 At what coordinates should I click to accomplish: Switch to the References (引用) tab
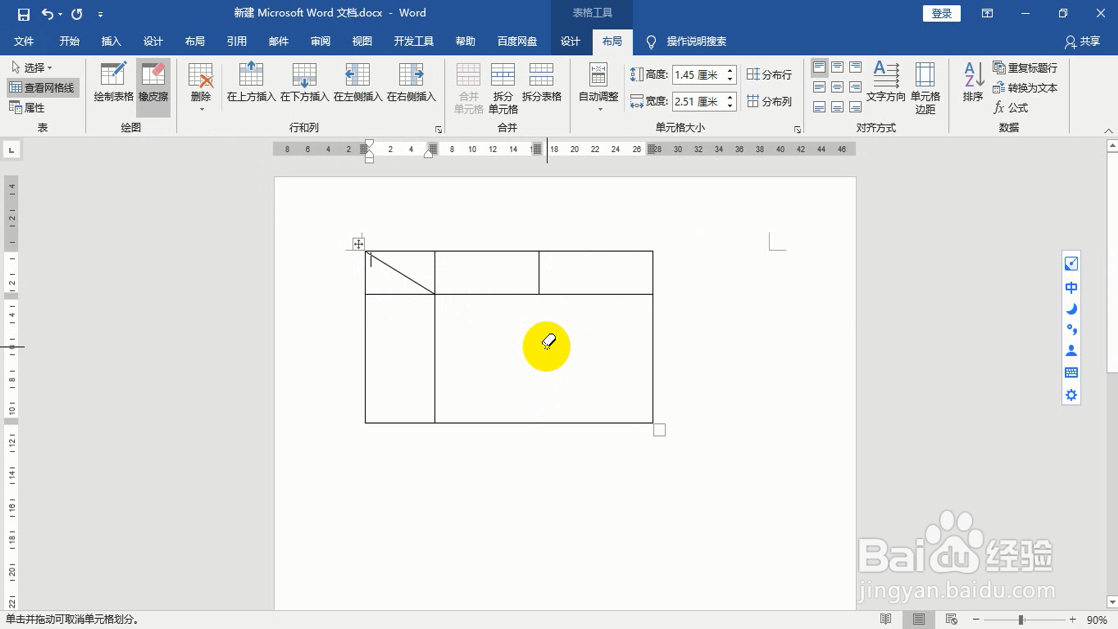click(237, 41)
